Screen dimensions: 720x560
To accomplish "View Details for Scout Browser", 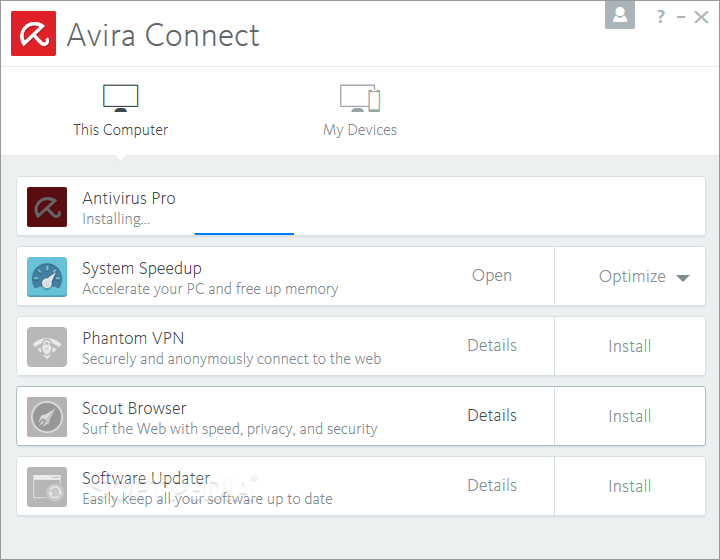I will (x=492, y=415).
